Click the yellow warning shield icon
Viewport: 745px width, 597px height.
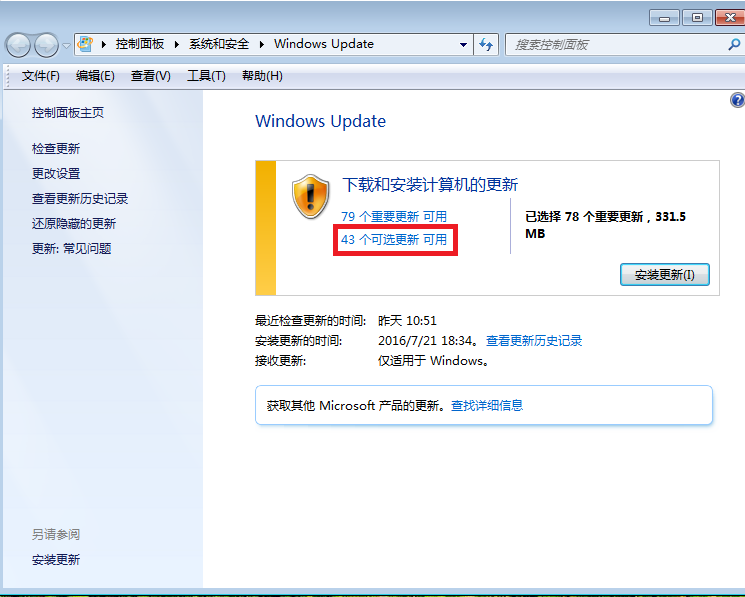310,196
